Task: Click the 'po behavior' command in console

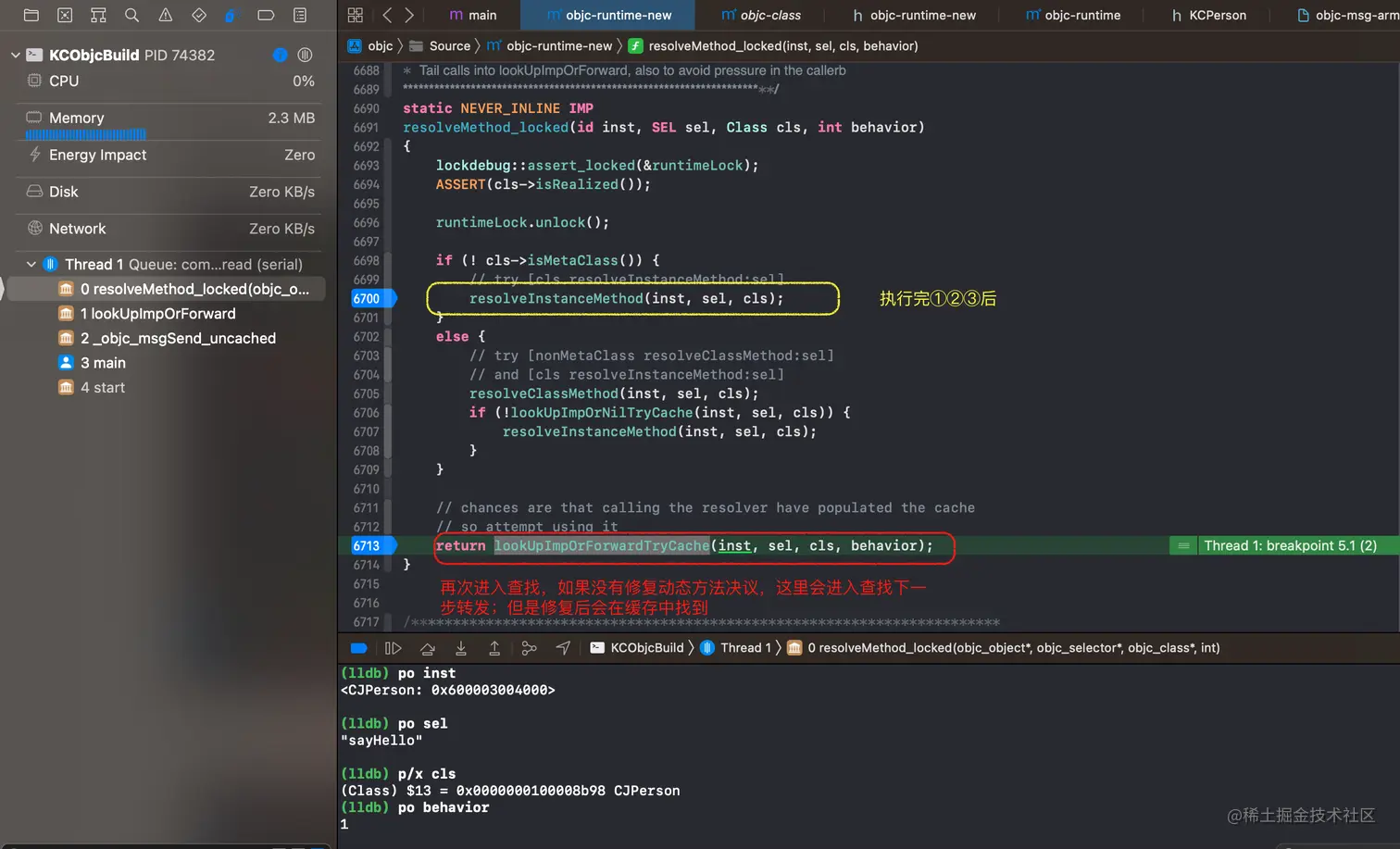Action: (444, 807)
